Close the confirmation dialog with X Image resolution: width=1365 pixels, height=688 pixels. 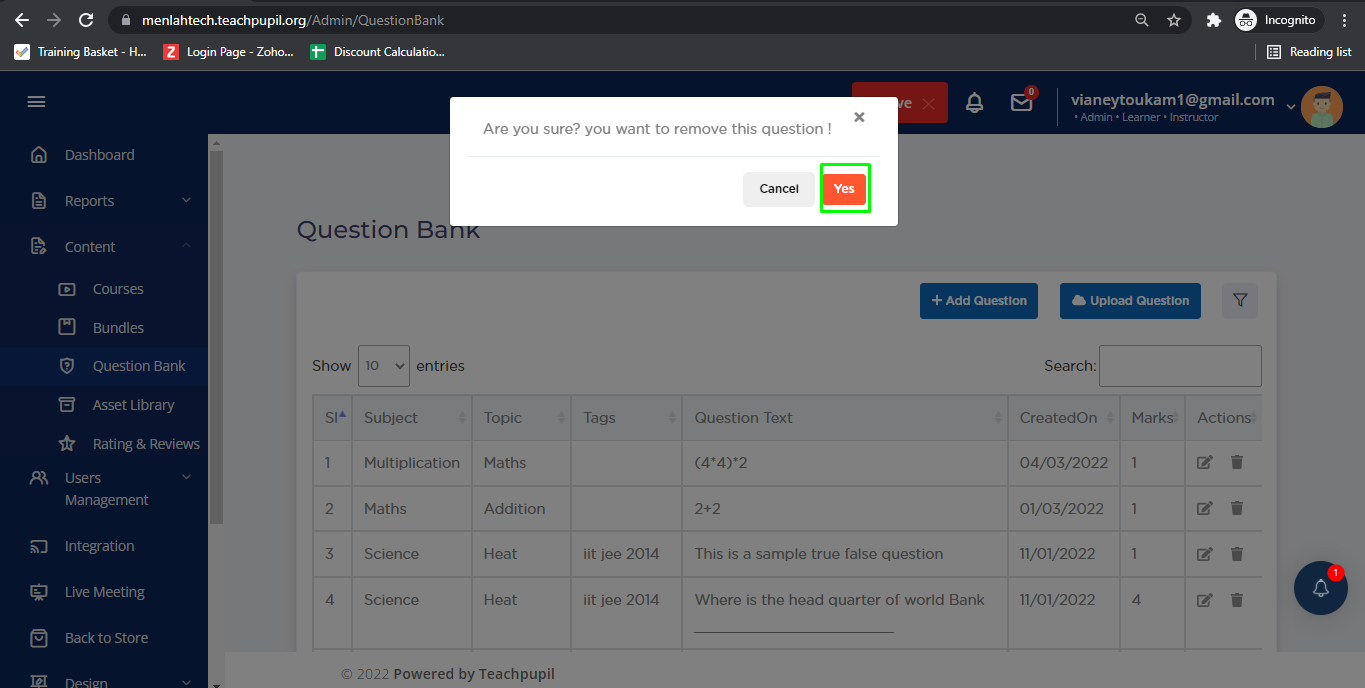tap(859, 117)
